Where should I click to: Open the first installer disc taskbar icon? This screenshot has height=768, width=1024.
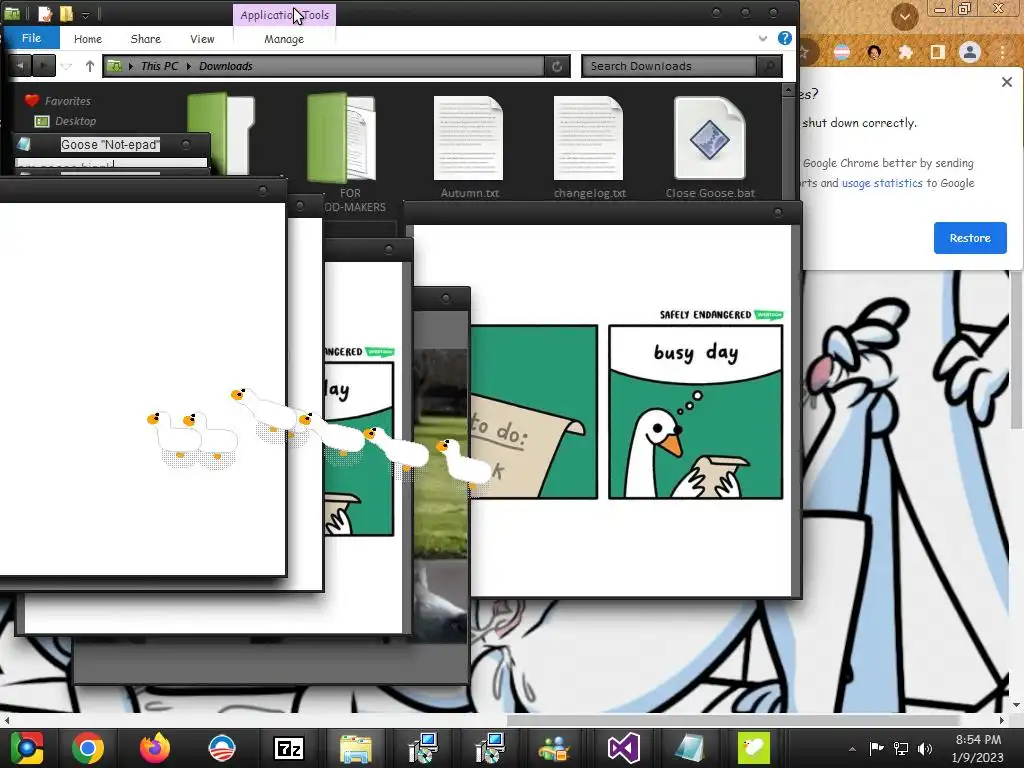pyautogui.click(x=423, y=748)
